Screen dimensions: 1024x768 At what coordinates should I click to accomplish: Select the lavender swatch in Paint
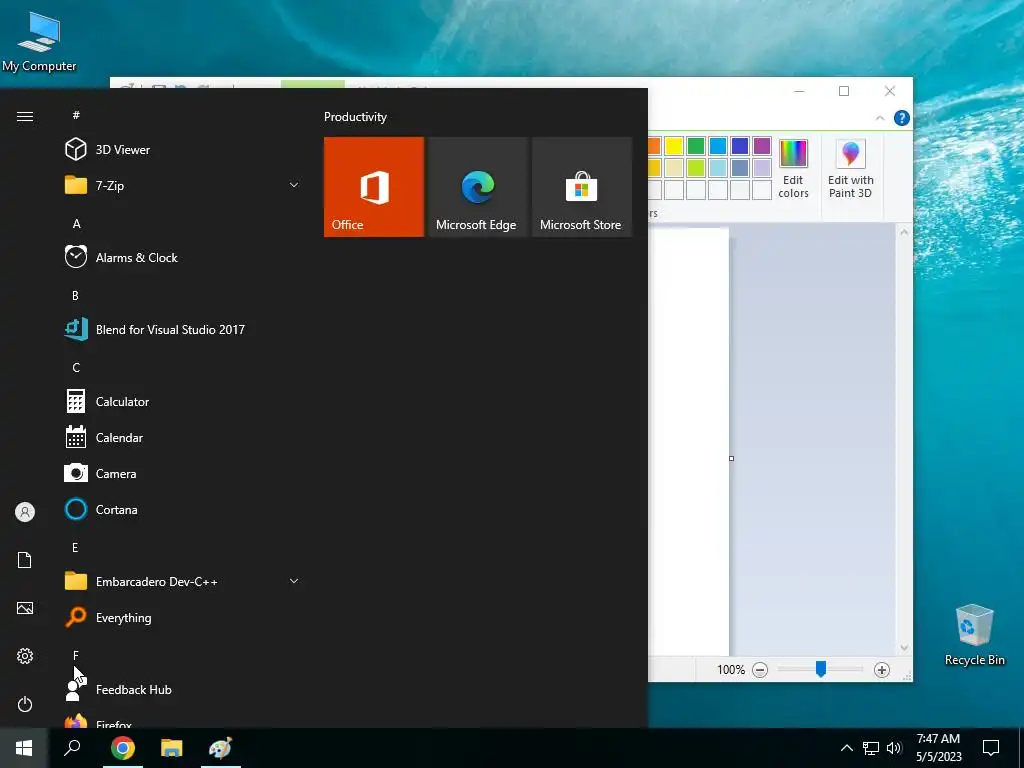click(761, 168)
